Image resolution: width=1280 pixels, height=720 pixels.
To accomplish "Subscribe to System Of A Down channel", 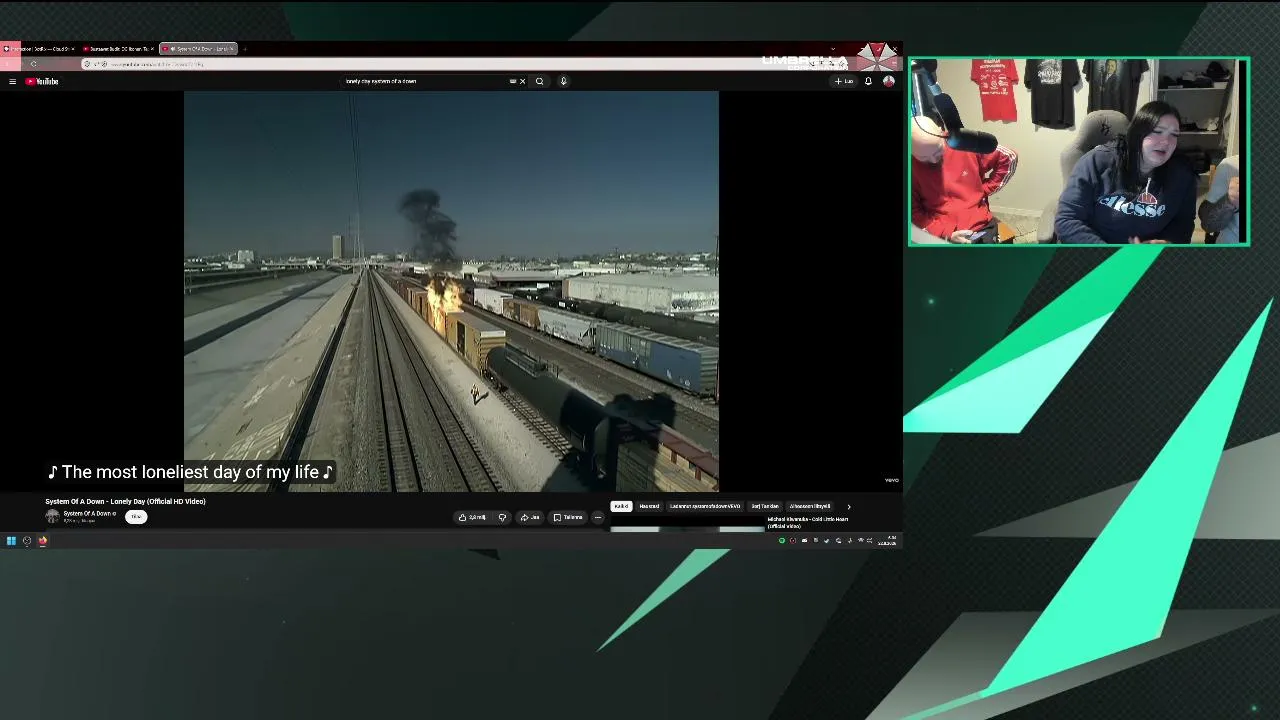I will [136, 516].
